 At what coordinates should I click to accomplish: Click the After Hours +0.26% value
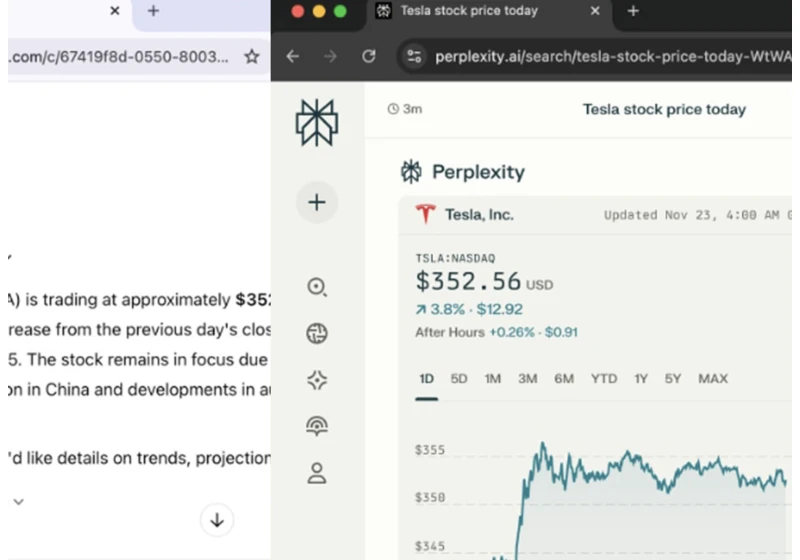(x=496, y=333)
